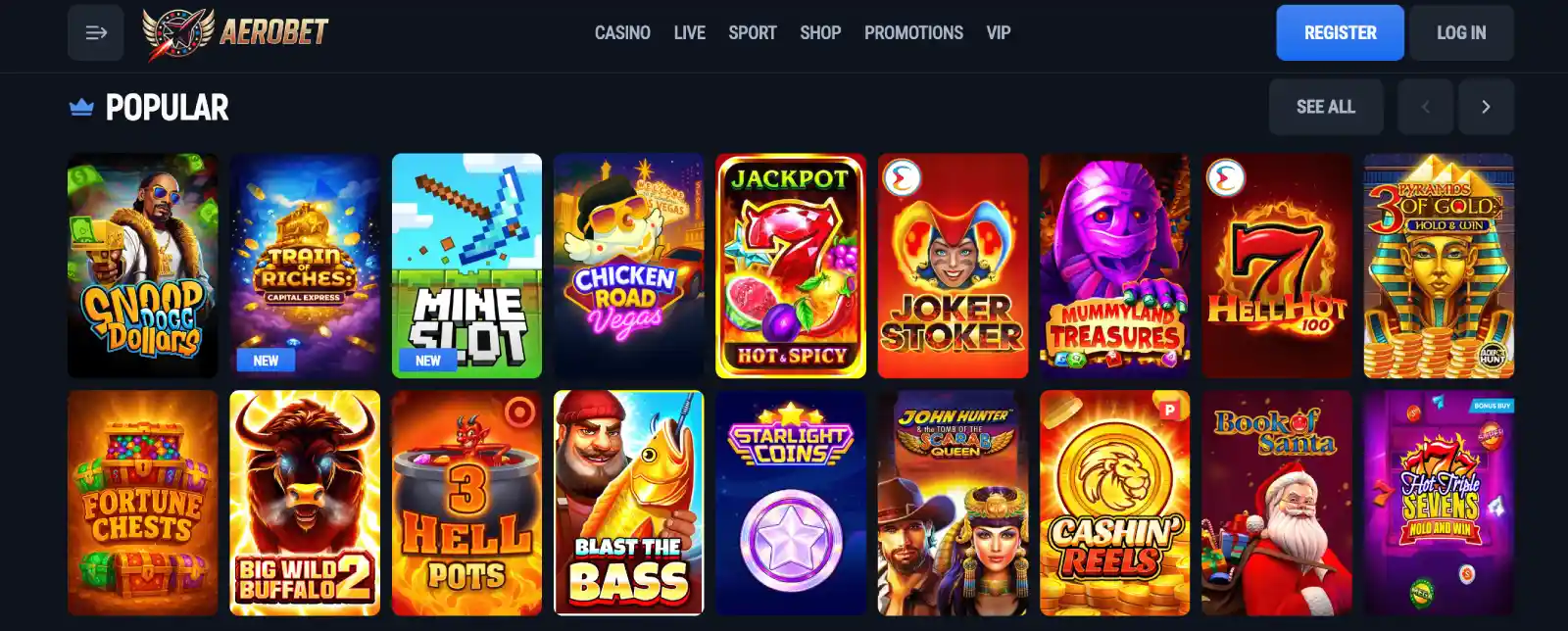Click the Log In button
1568x631 pixels.
point(1461,32)
